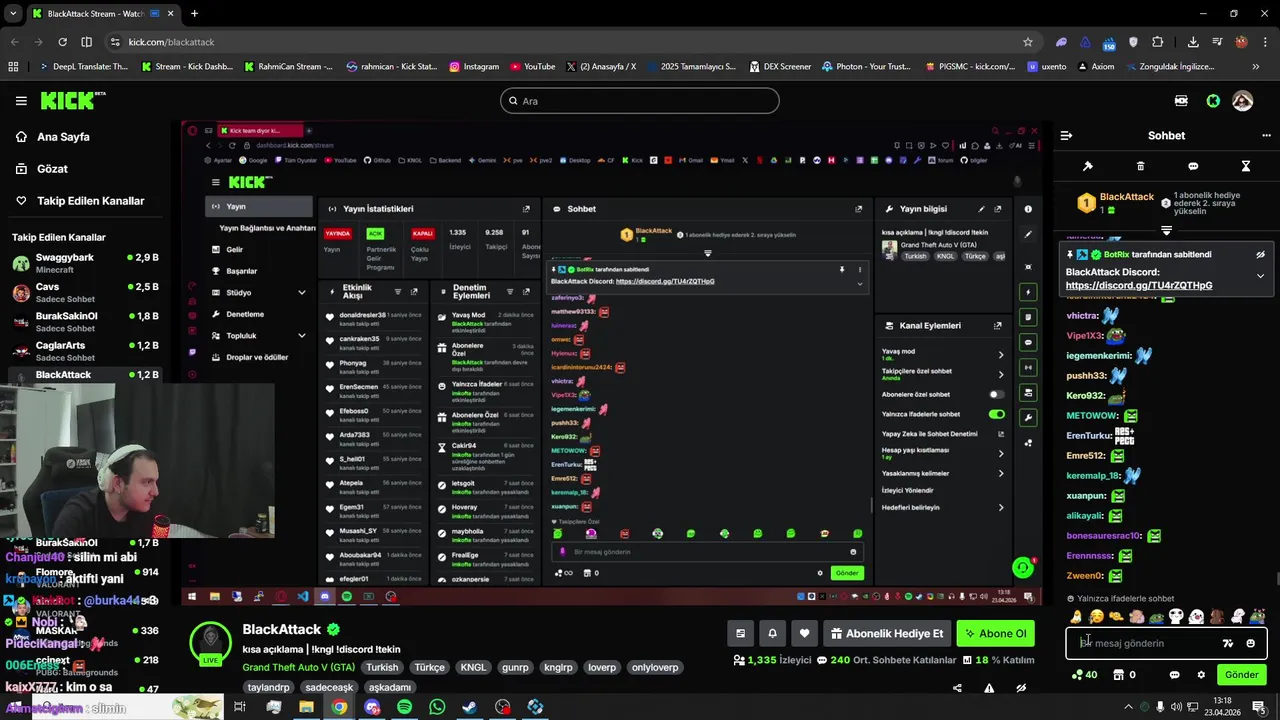Viewport: 1280px width, 720px height.
Task: Click the moderator hammer icon in chat
Action: (x=1088, y=166)
